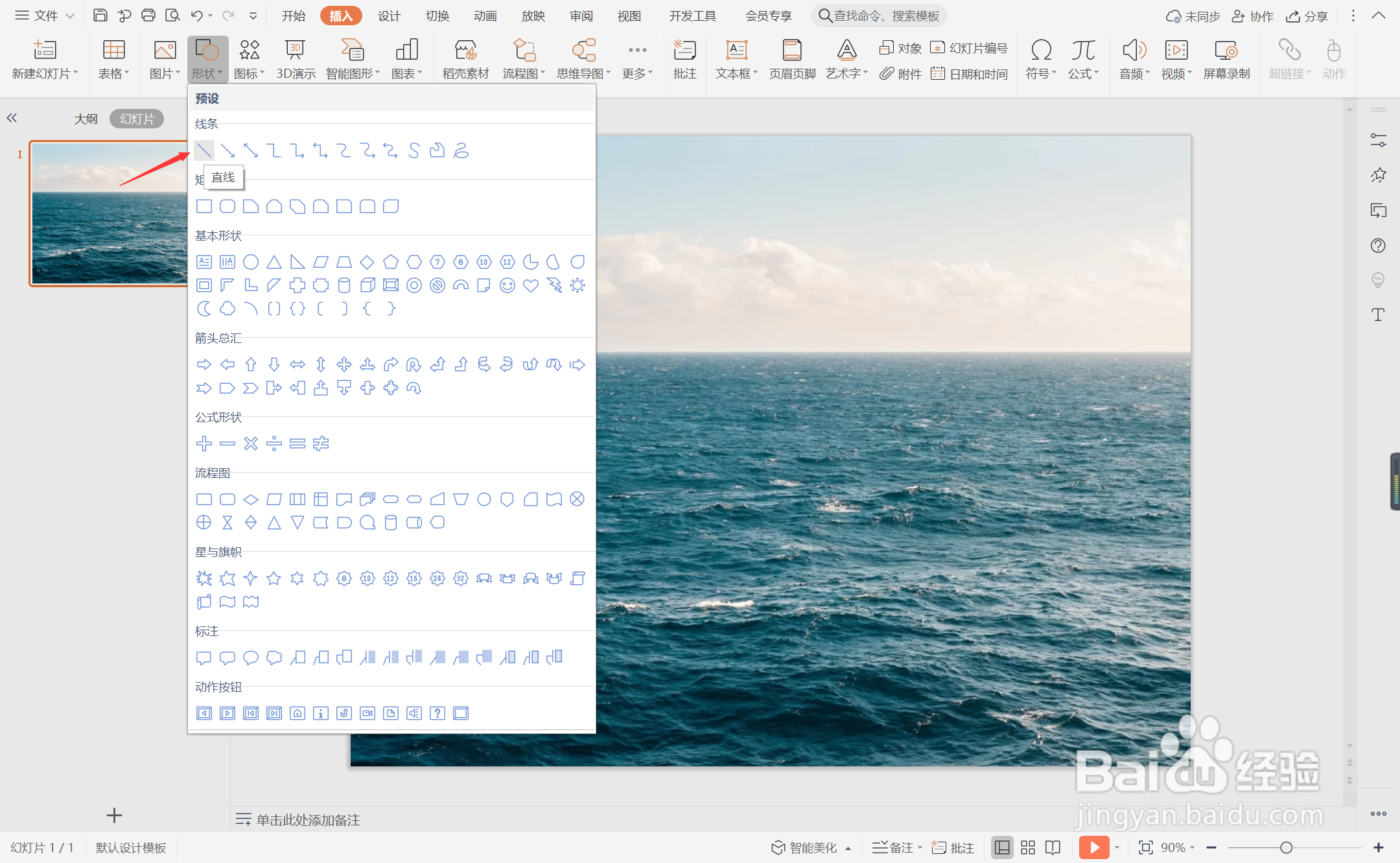Click the Help action button shape
This screenshot has height=863, width=1400.
pyautogui.click(x=437, y=713)
